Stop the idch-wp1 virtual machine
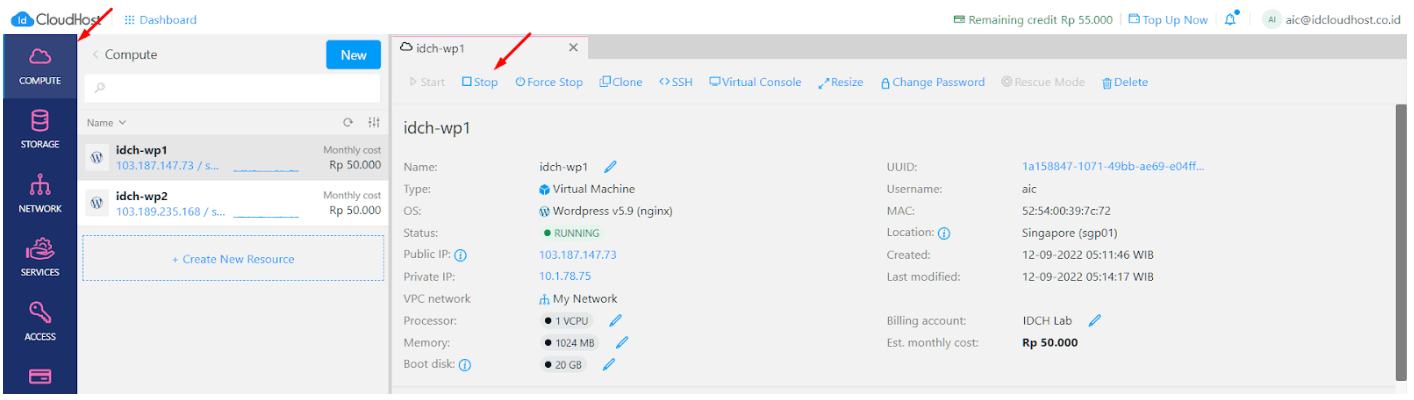This screenshot has width=1414, height=400. click(x=479, y=82)
